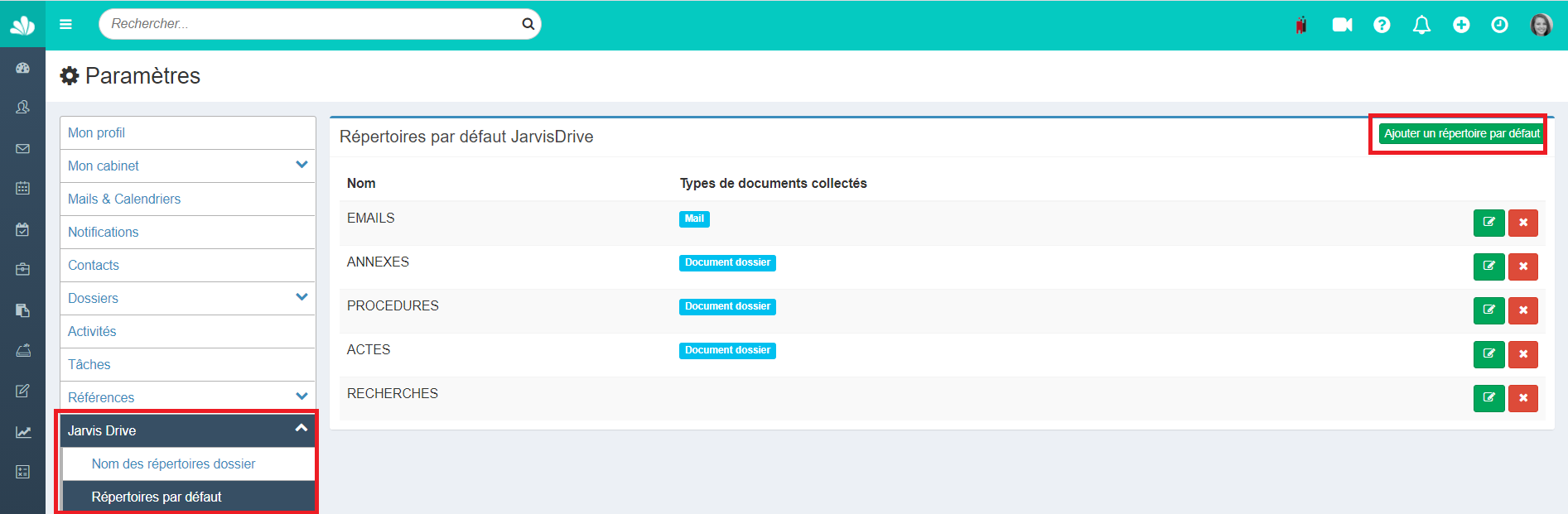
Task: Delete the PROCEDURES directory
Action: 1522,310
